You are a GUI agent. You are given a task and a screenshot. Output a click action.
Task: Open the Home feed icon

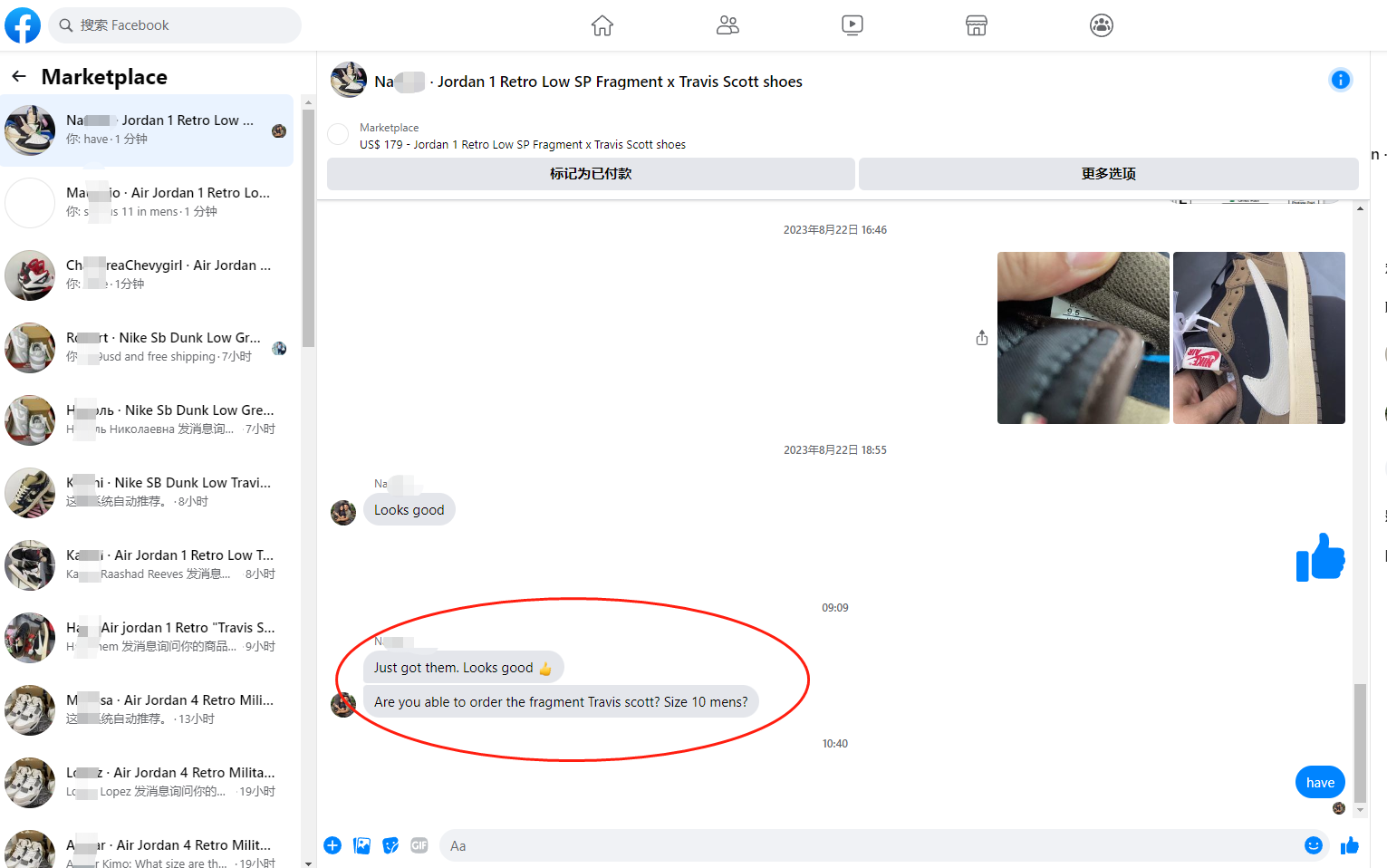tap(602, 25)
